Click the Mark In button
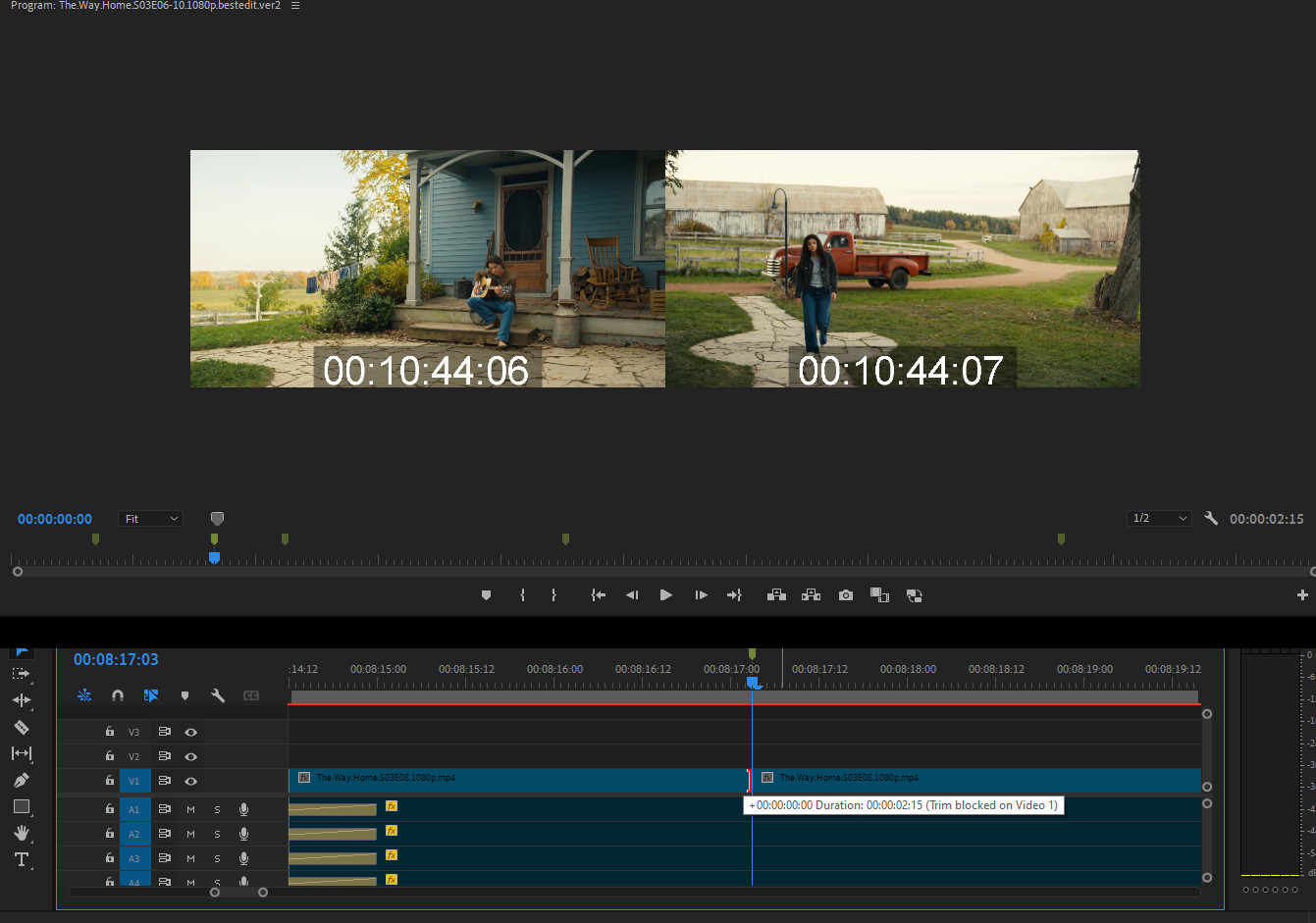Screen dimensions: 1316x923 tap(522, 595)
